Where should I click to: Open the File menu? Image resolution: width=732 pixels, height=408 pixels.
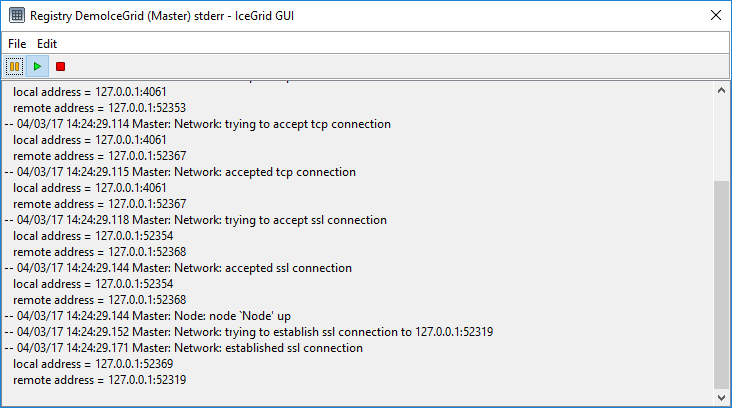[x=17, y=44]
